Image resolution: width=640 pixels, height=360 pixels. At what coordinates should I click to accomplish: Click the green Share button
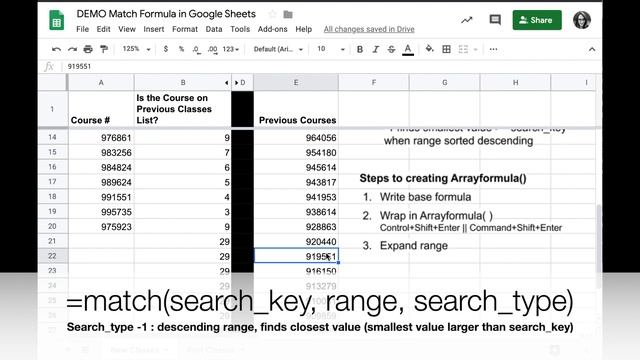point(537,20)
